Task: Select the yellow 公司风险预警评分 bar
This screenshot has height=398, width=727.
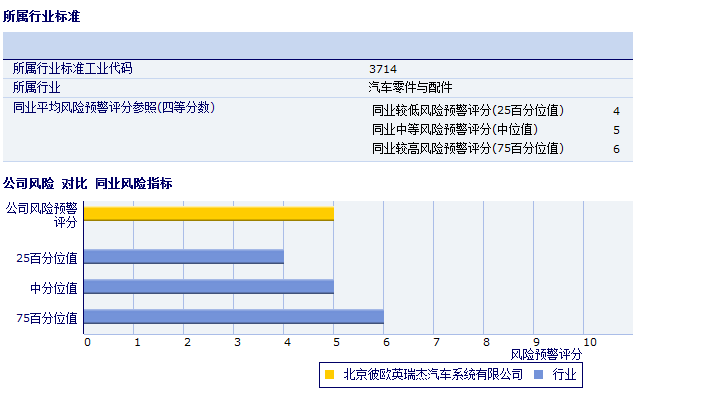Action: pos(209,214)
